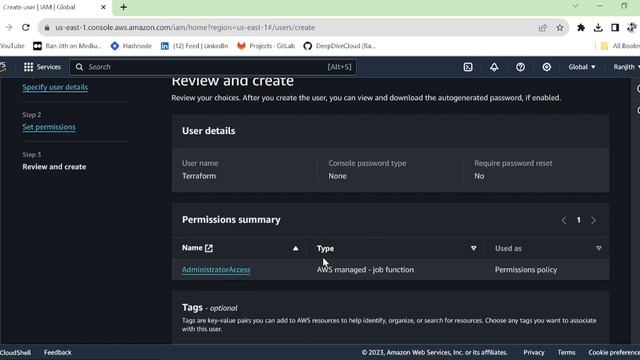Bookmark page with the star icon
Viewport: 640px width, 360px height.
click(560, 27)
